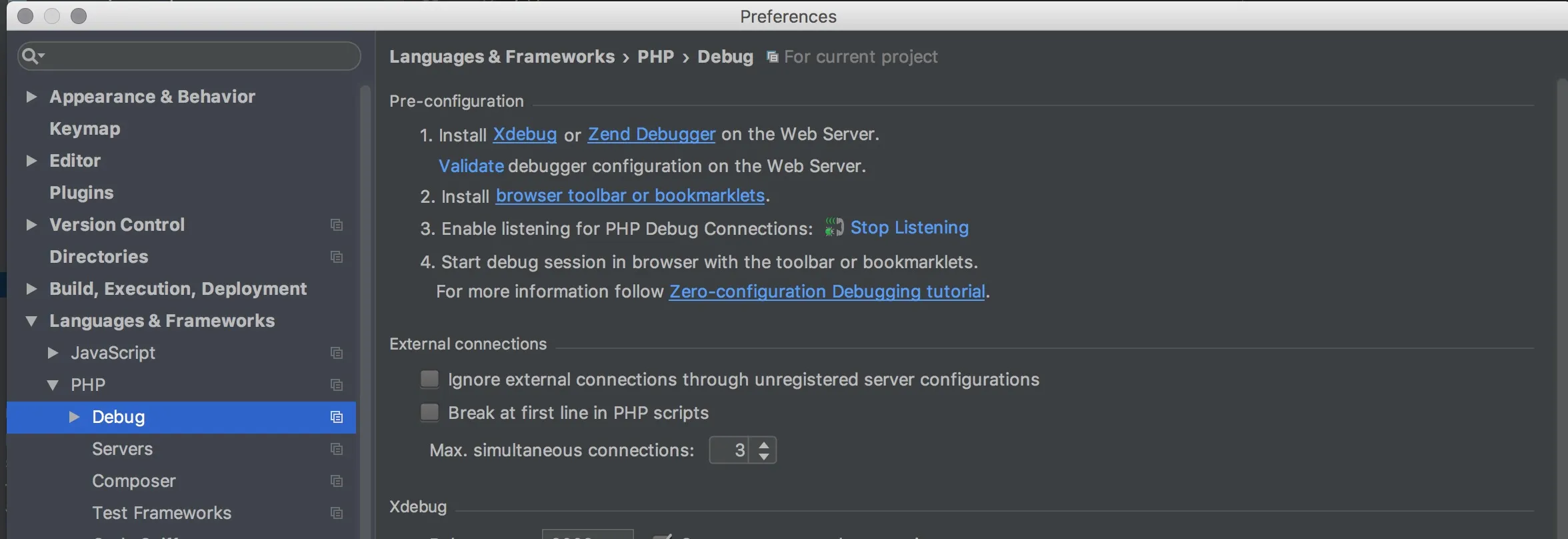Viewport: 1568px width, 539px height.
Task: Increase max simultaneous connections with up arrow
Action: coord(764,444)
